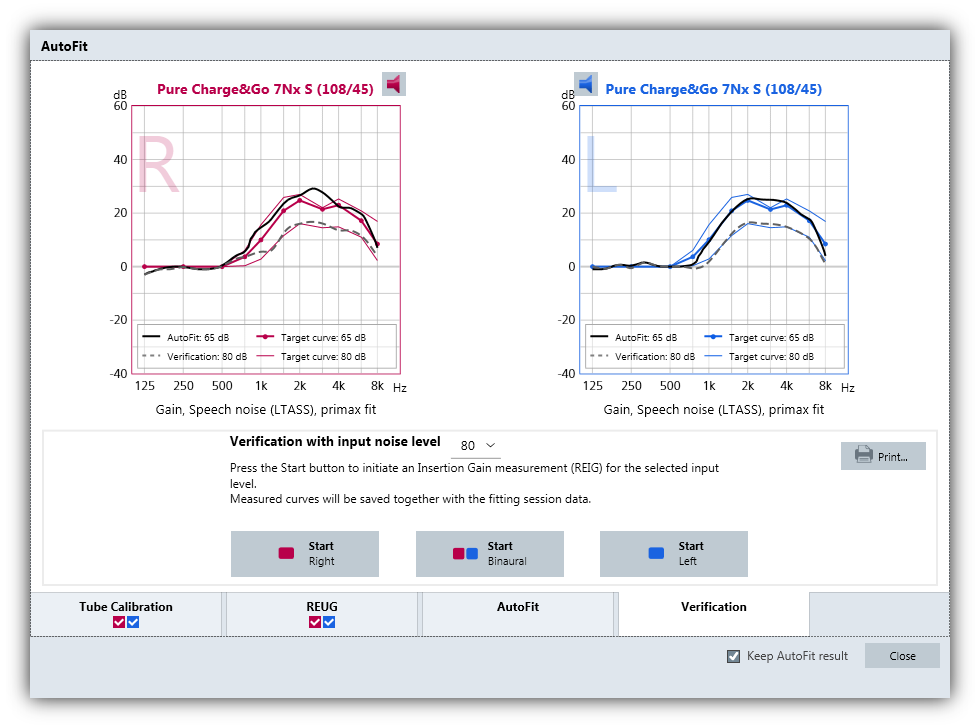Start the Binaural verification measurement

click(x=490, y=554)
